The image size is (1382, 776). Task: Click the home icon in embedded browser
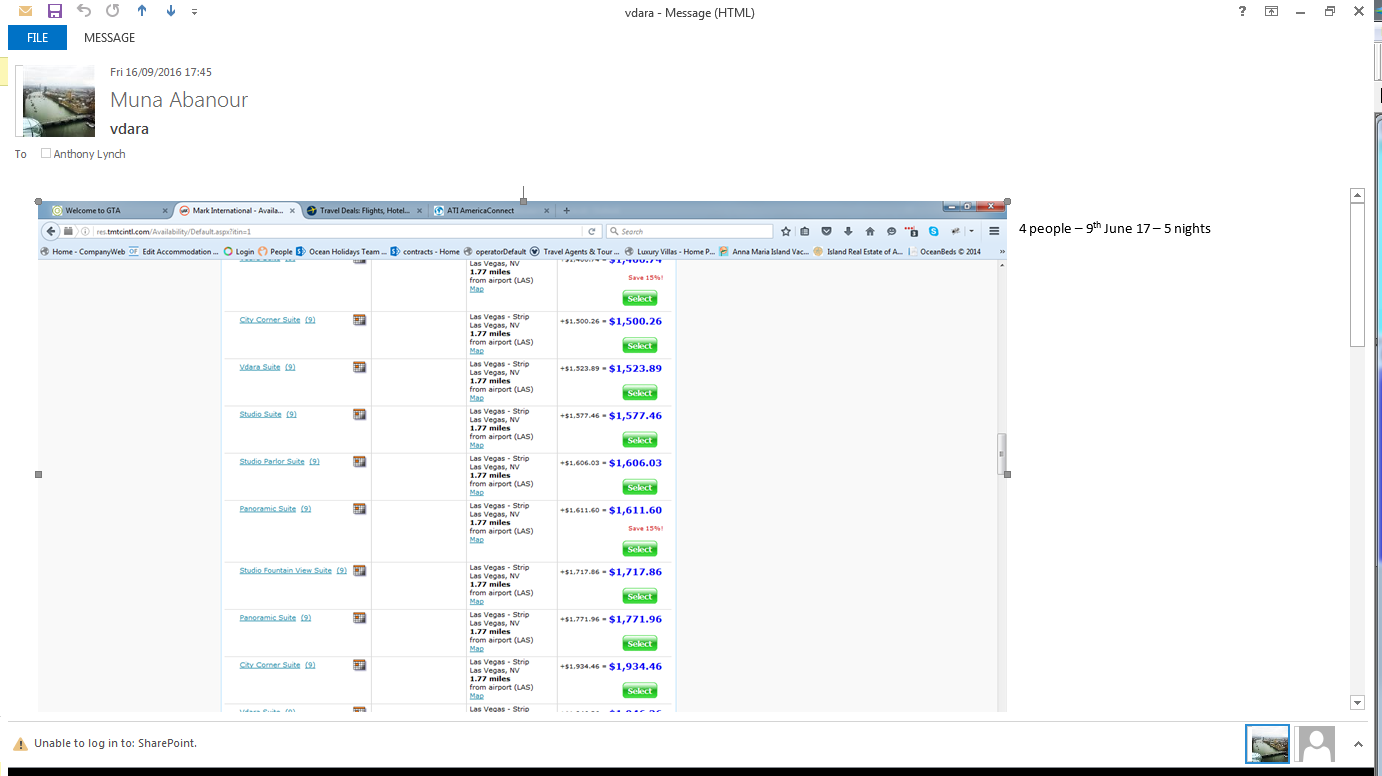(870, 231)
